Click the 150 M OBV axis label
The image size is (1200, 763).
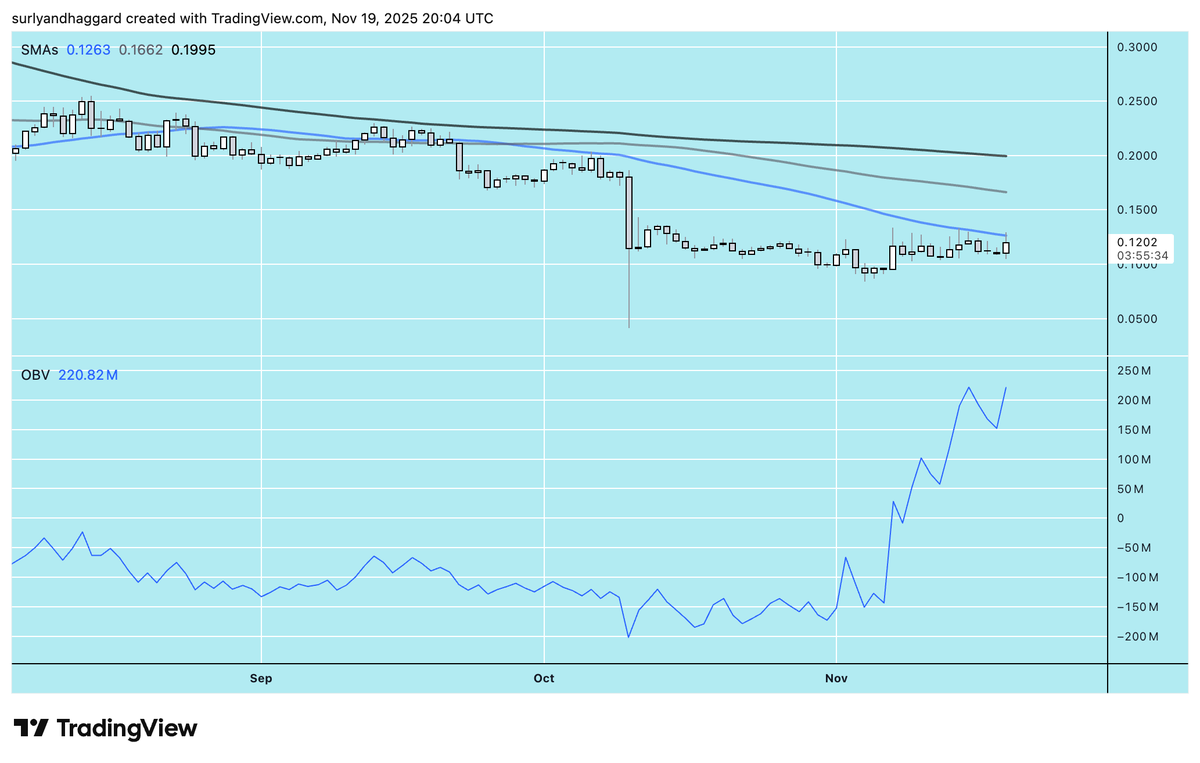pos(1134,430)
